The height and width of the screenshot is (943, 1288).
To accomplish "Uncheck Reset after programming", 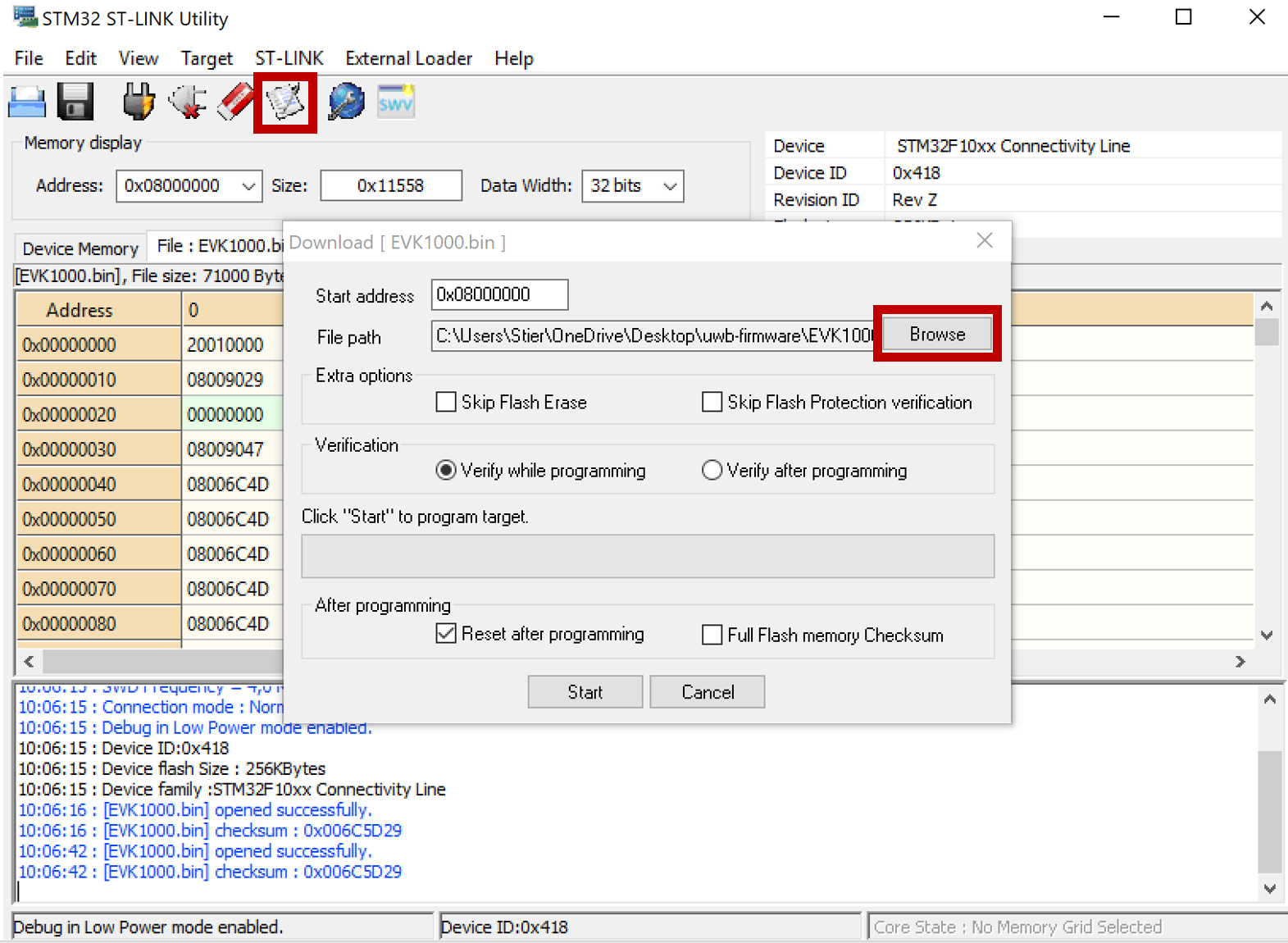I will [446, 634].
